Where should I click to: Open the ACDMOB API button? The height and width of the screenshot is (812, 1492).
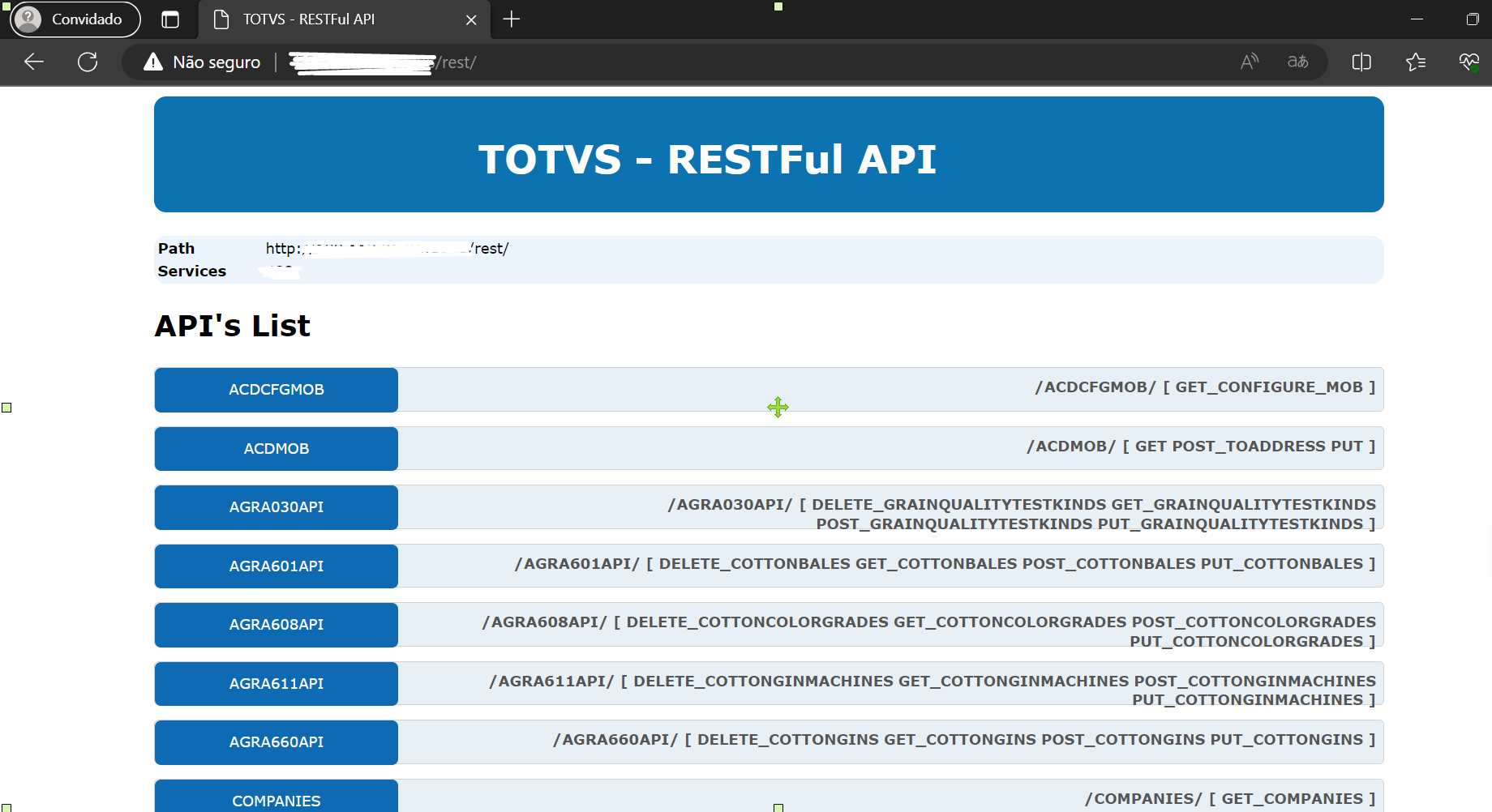coord(277,449)
